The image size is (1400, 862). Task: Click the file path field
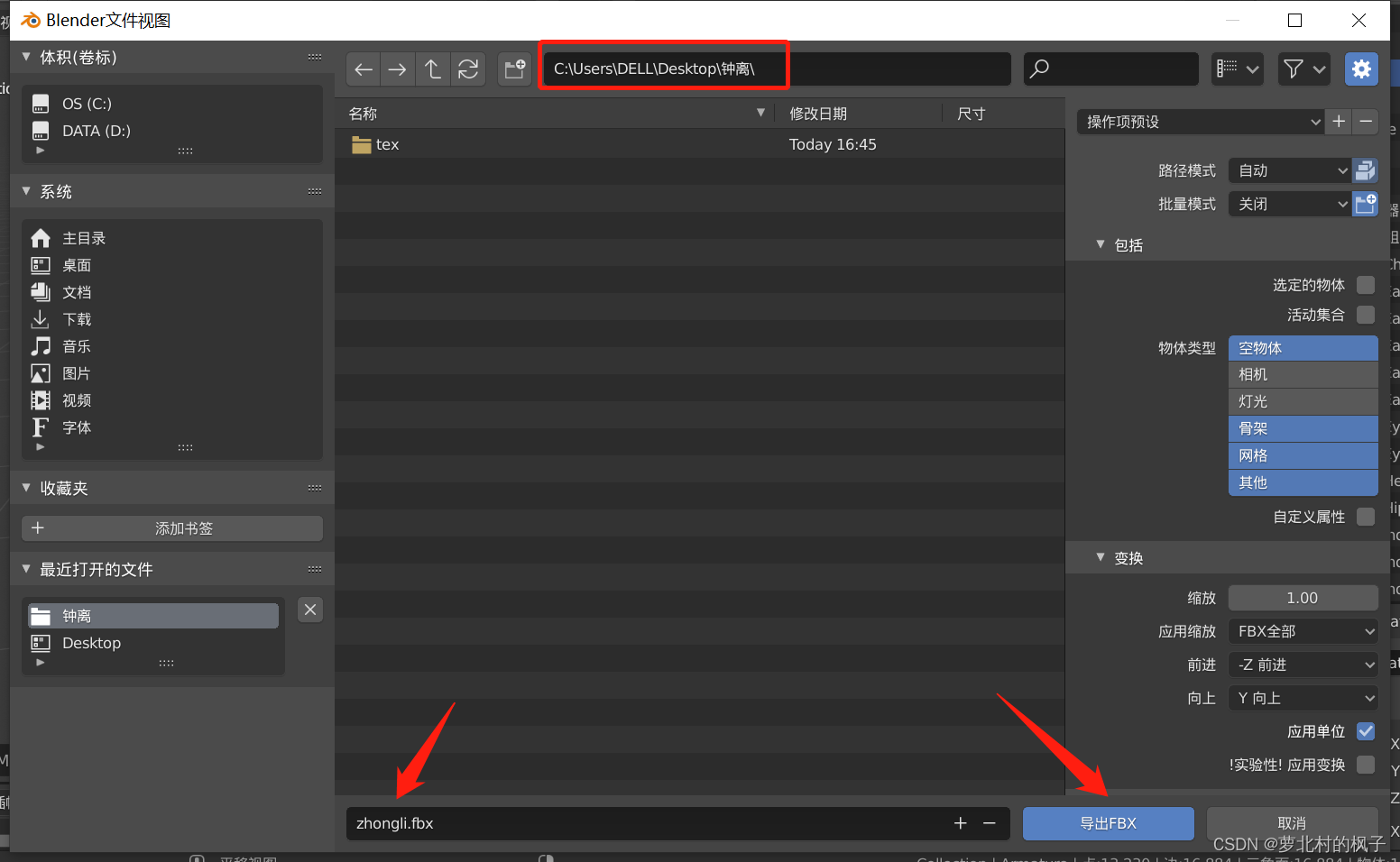pos(777,69)
